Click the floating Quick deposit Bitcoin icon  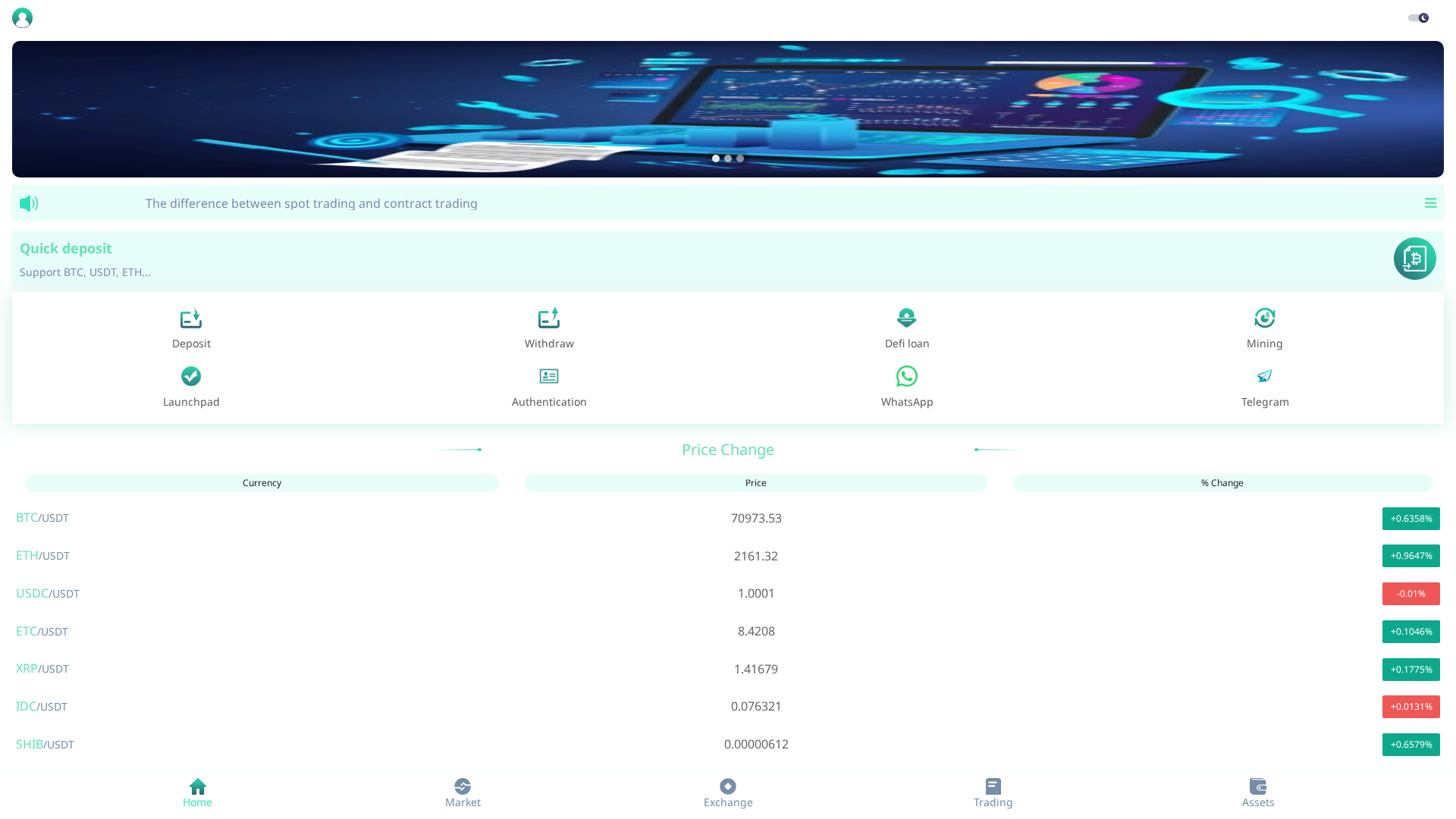click(1414, 259)
